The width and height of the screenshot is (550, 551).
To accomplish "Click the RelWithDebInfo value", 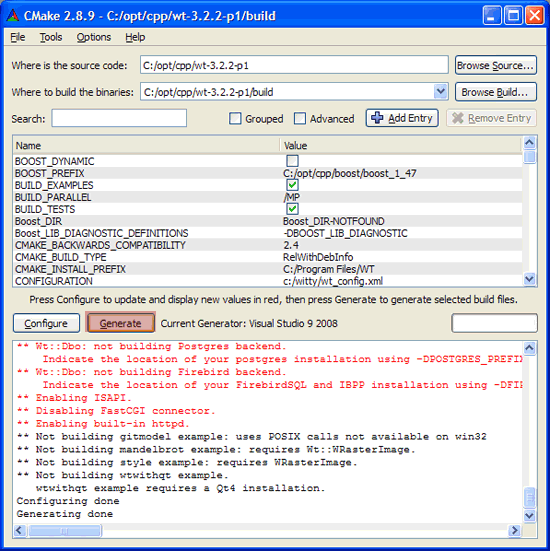I will pyautogui.click(x=318, y=257).
